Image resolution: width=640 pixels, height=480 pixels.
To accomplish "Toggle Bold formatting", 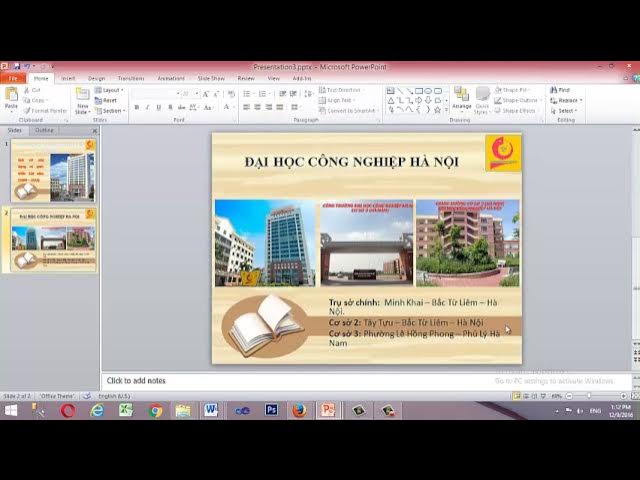I will 137,107.
